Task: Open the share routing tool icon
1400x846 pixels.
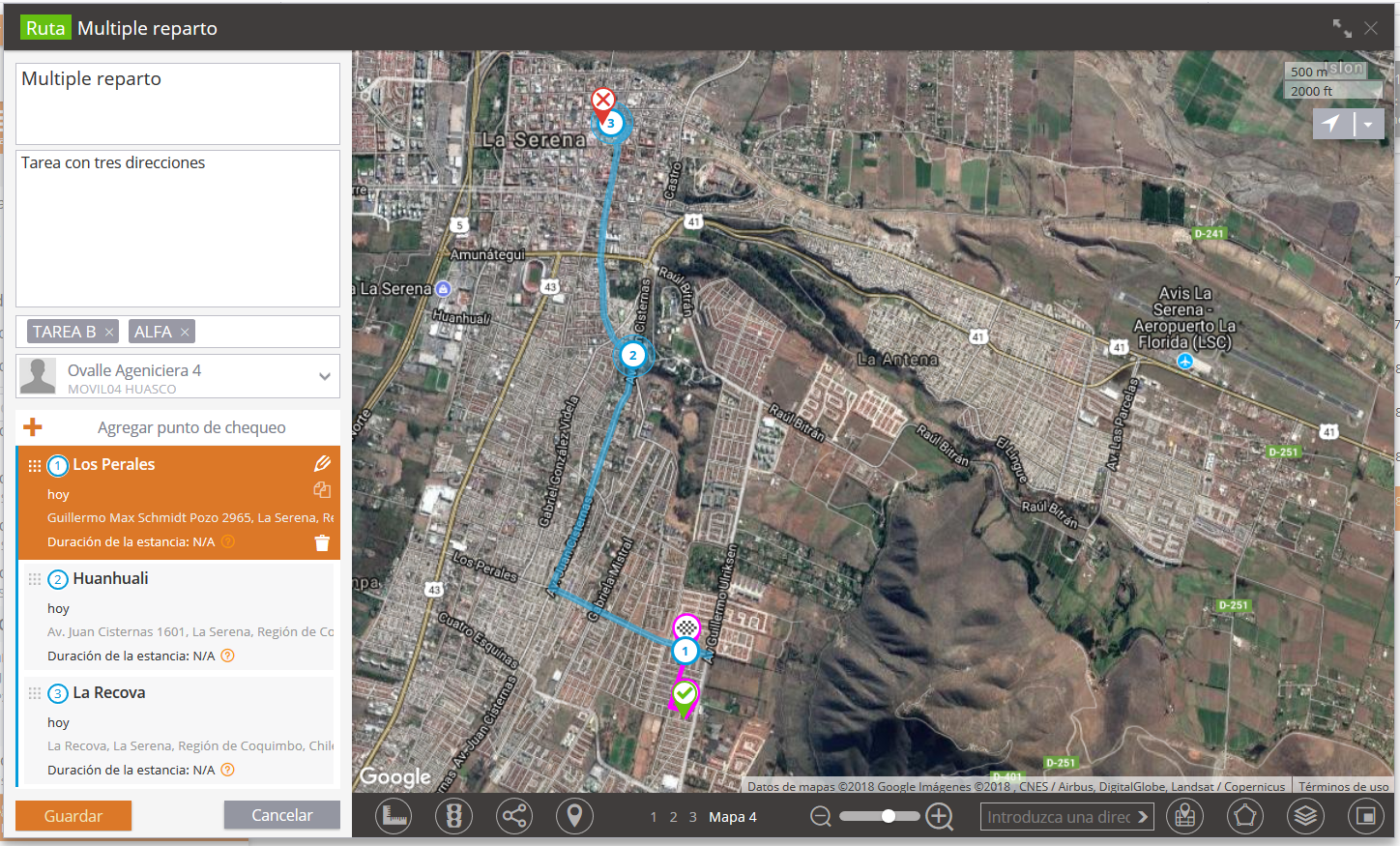Action: [514, 816]
